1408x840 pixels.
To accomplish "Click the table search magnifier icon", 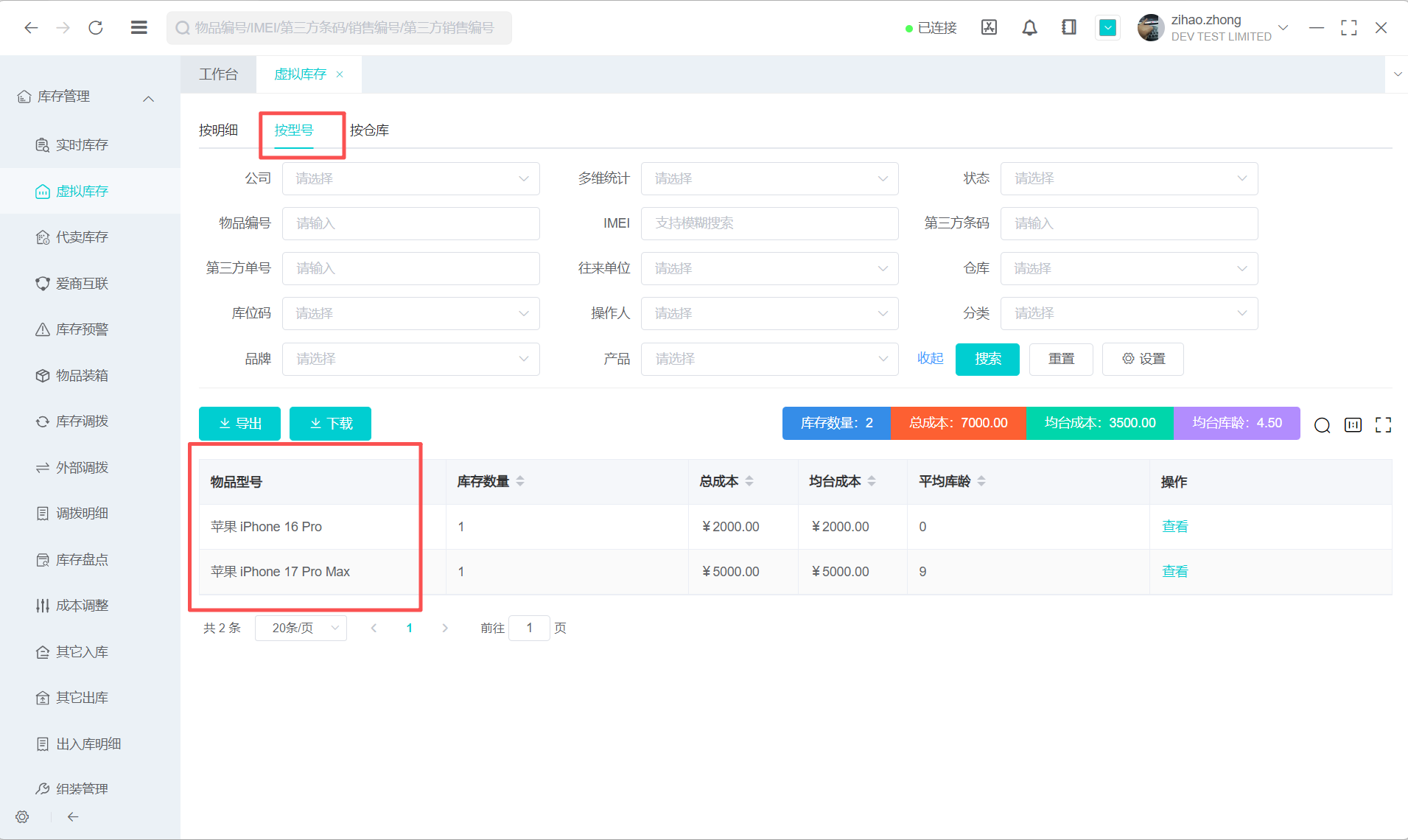I will 1322,425.
